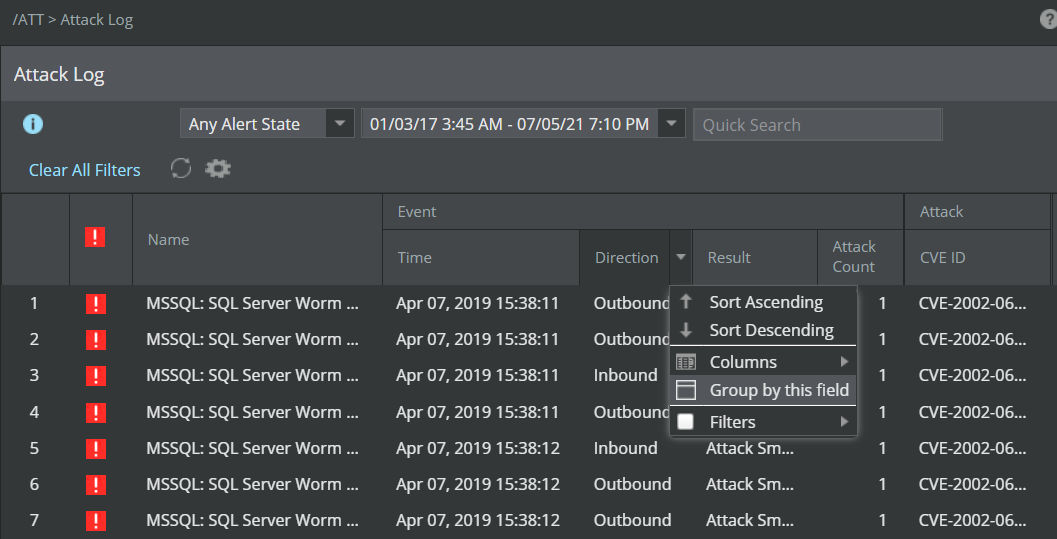The height and width of the screenshot is (539, 1057).
Task: Select Group by this field
Action: [763, 389]
